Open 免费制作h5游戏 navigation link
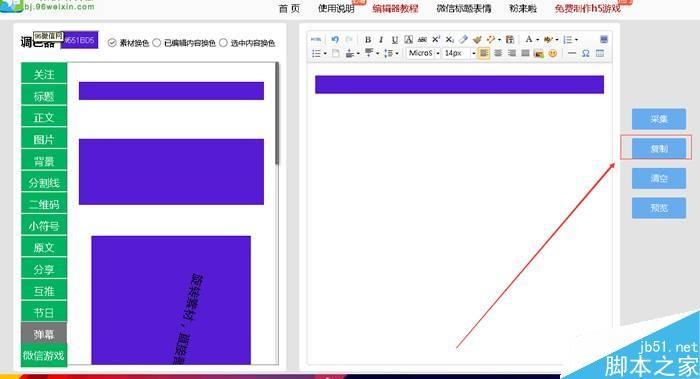 tap(588, 8)
